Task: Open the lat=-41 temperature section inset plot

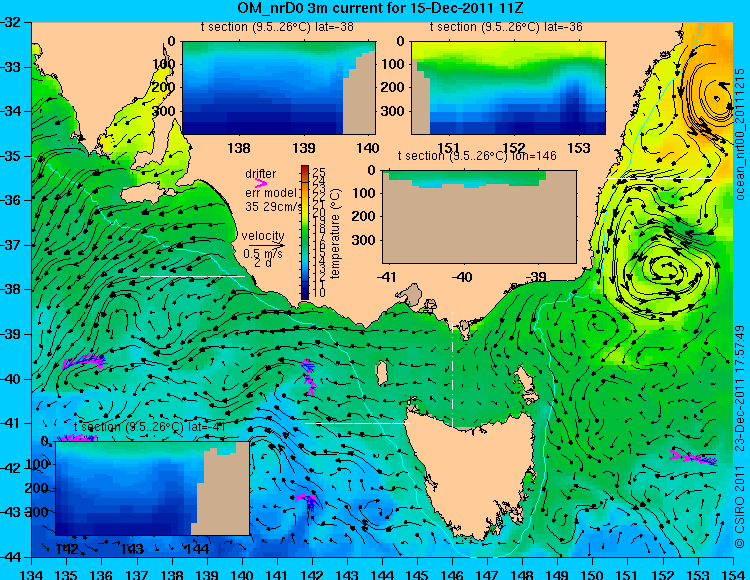Action: [152, 488]
